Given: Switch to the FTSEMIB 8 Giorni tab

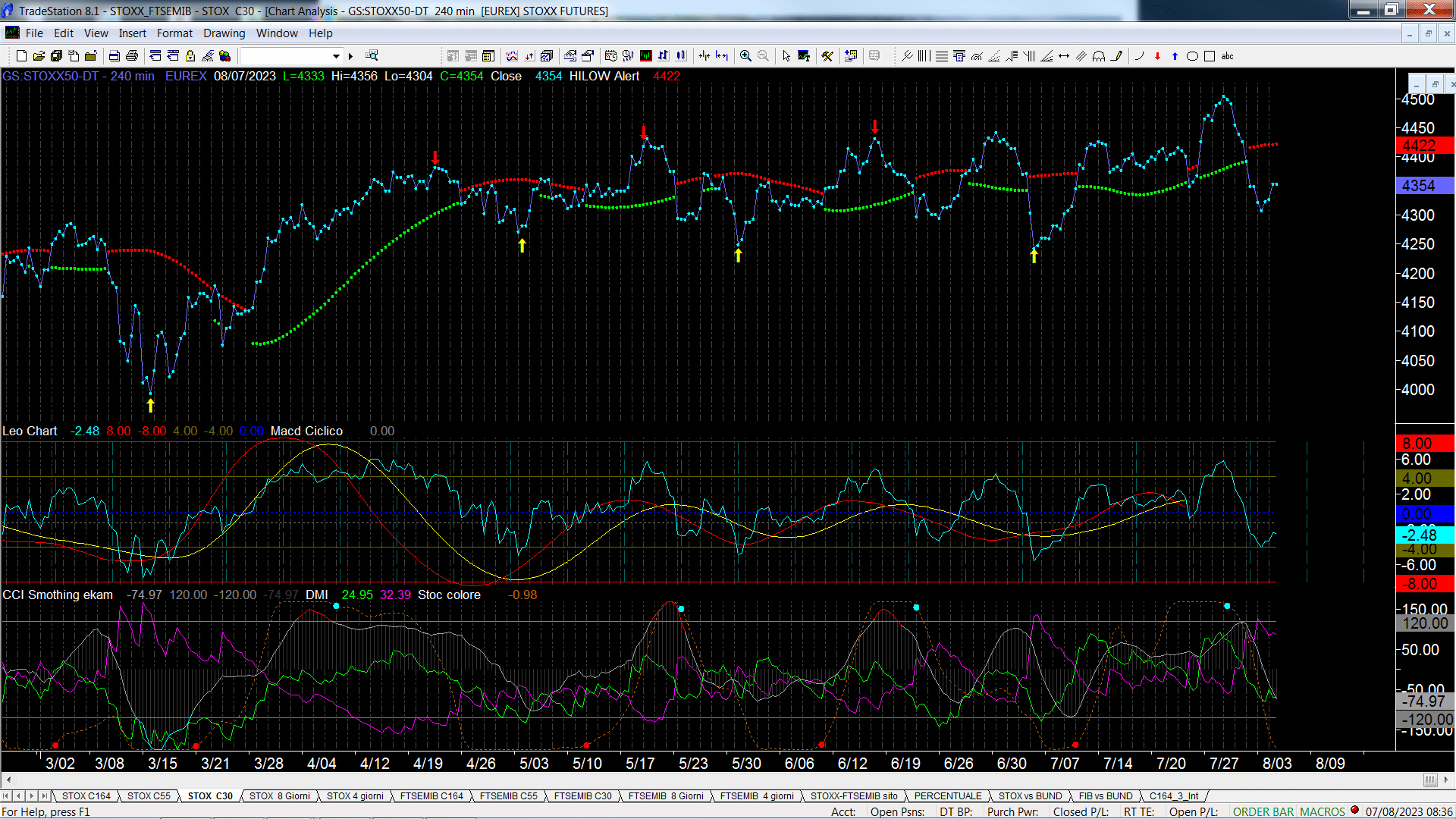Looking at the screenshot, I should [666, 796].
